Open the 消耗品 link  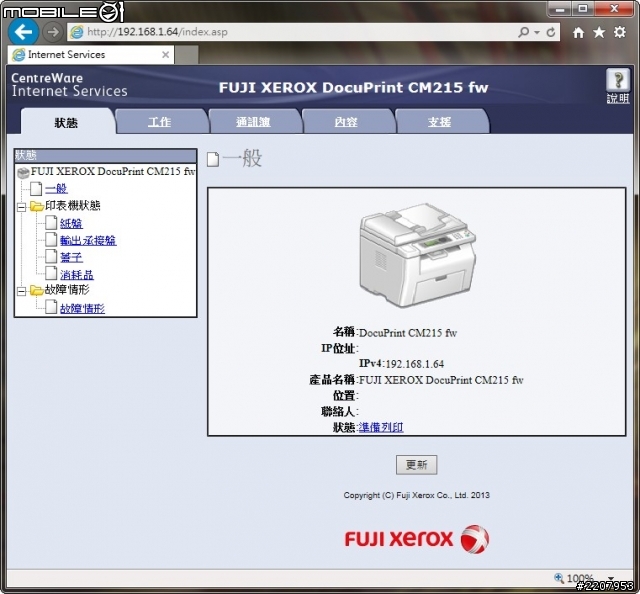point(77,275)
